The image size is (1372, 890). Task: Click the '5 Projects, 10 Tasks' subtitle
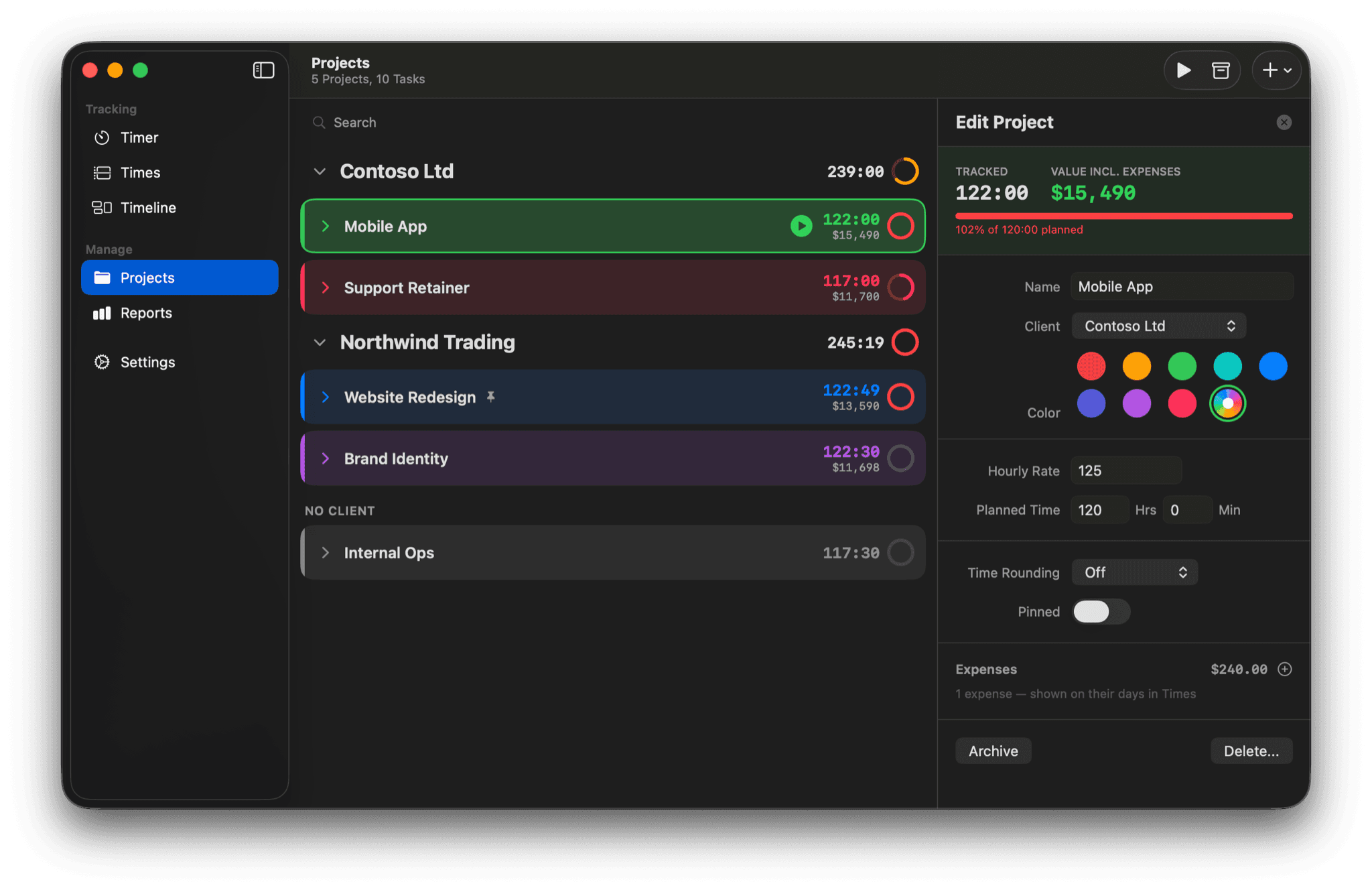click(368, 79)
